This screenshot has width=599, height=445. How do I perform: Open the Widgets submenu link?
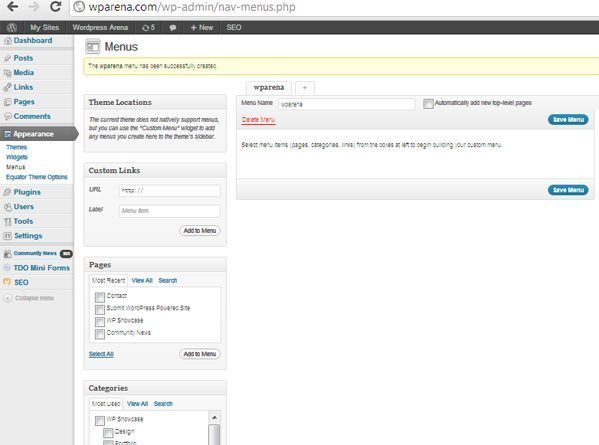[17, 157]
